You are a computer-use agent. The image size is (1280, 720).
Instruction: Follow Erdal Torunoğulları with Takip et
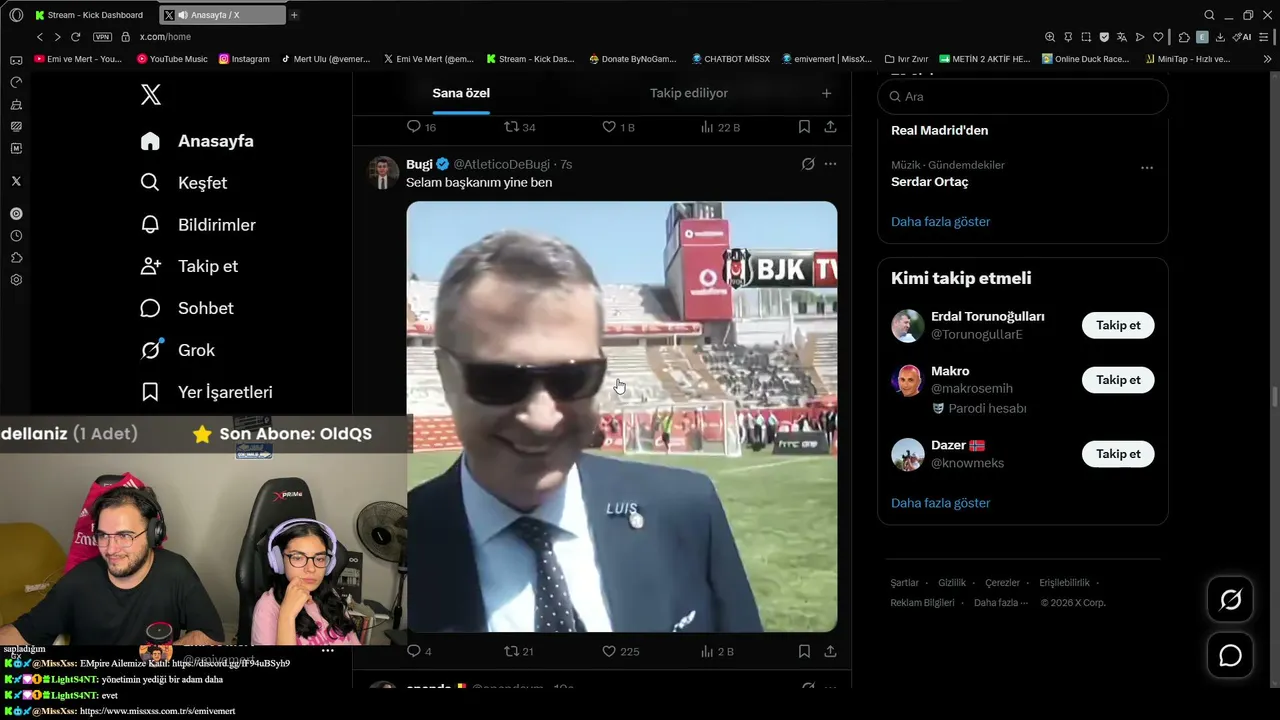(1118, 326)
